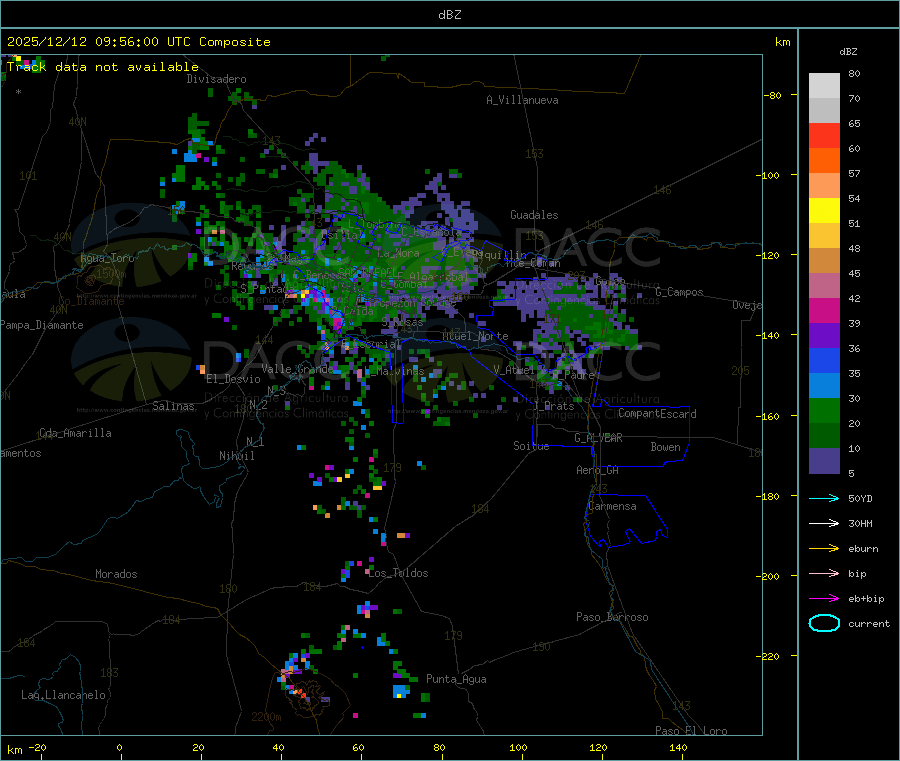This screenshot has width=900, height=761.
Task: Click the 'El_Desvio' map label
Action: pyautogui.click(x=233, y=379)
